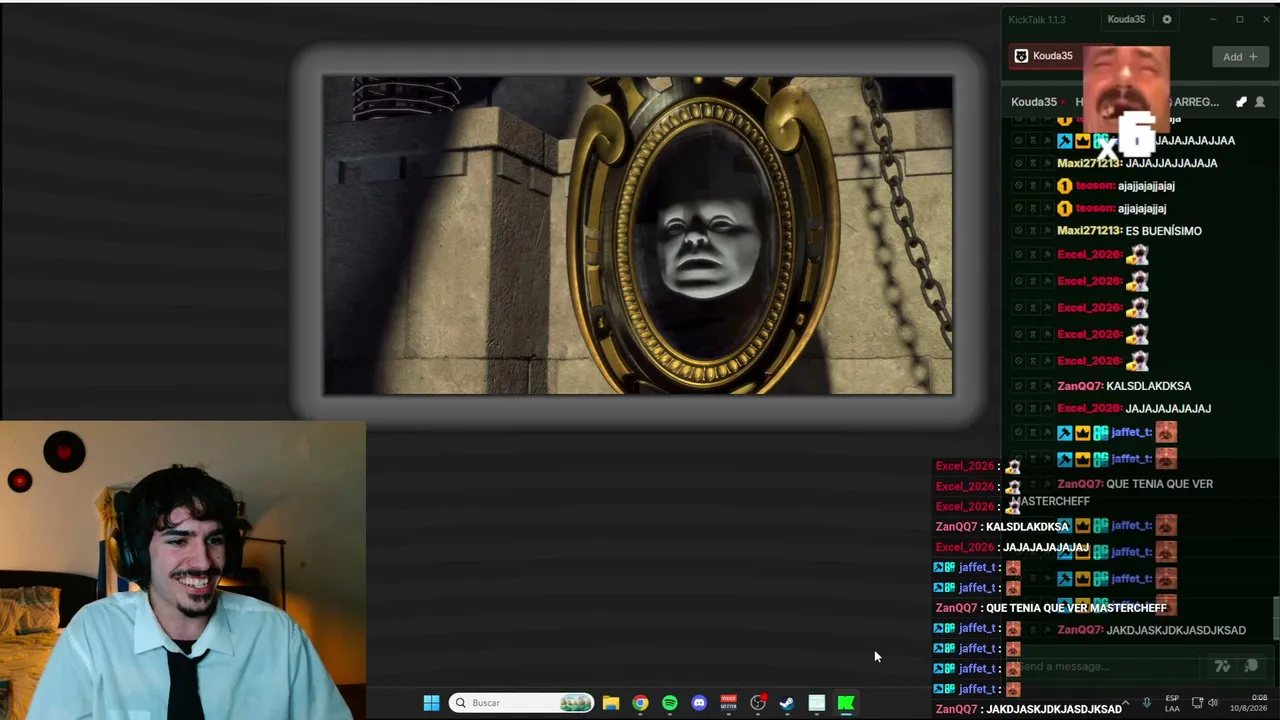Open Voicemeeter from the taskbar
Viewport: 1280px width, 720px height.
click(728, 703)
